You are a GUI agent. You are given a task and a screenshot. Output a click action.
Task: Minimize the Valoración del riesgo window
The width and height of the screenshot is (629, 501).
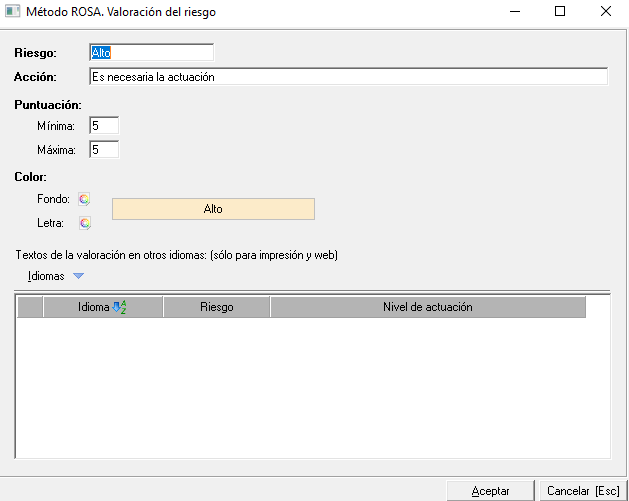point(514,12)
